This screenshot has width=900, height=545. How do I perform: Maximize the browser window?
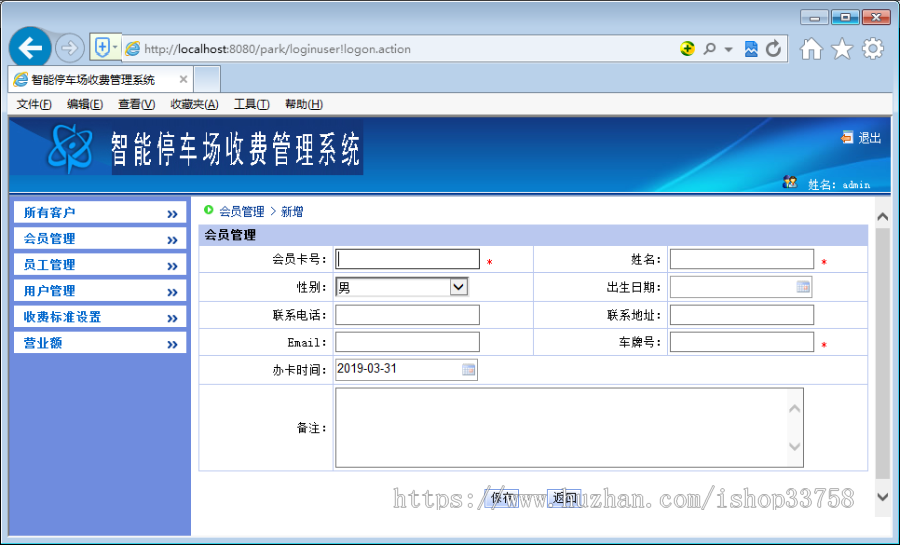tap(845, 18)
